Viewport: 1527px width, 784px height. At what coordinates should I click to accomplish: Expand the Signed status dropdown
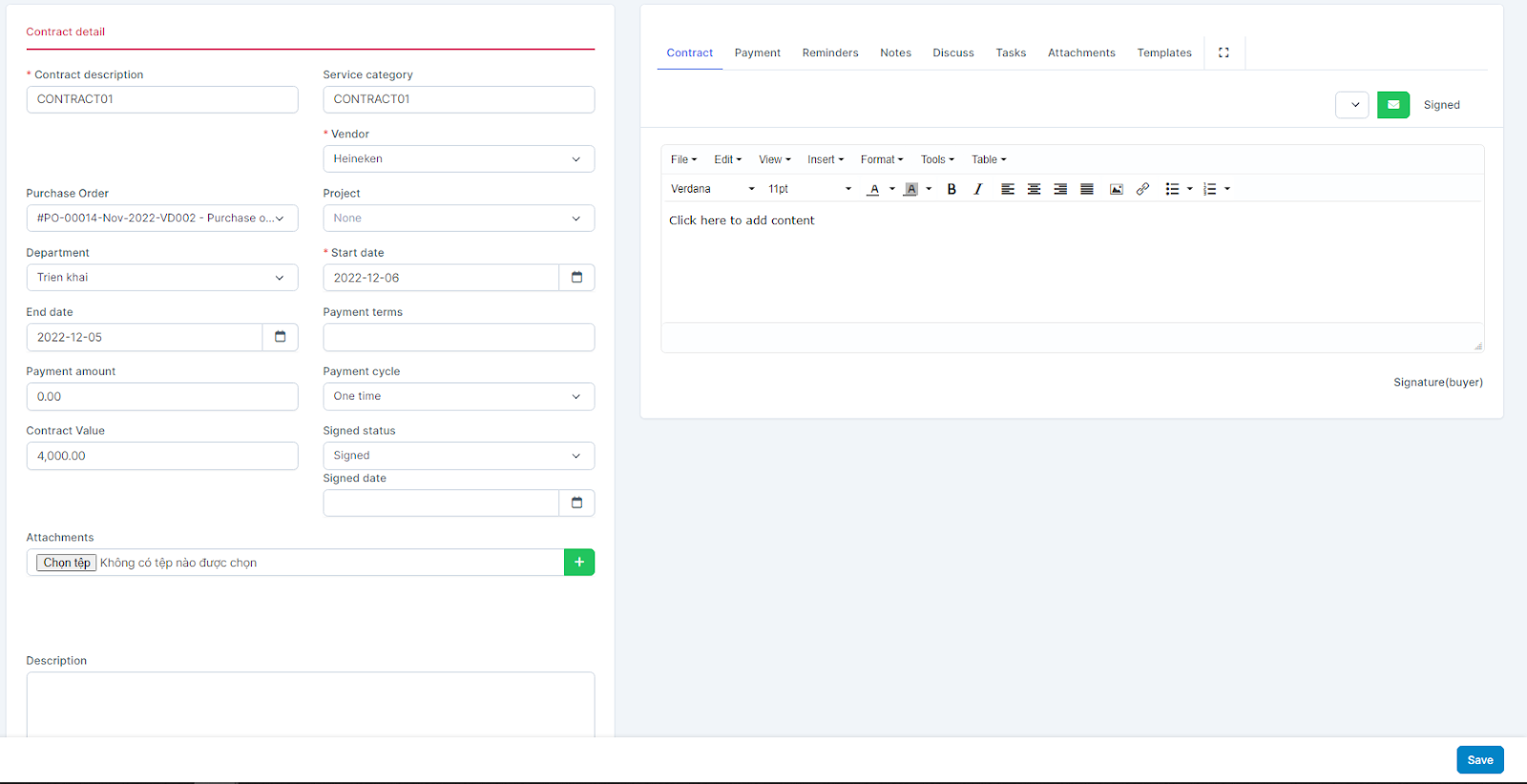[458, 456]
